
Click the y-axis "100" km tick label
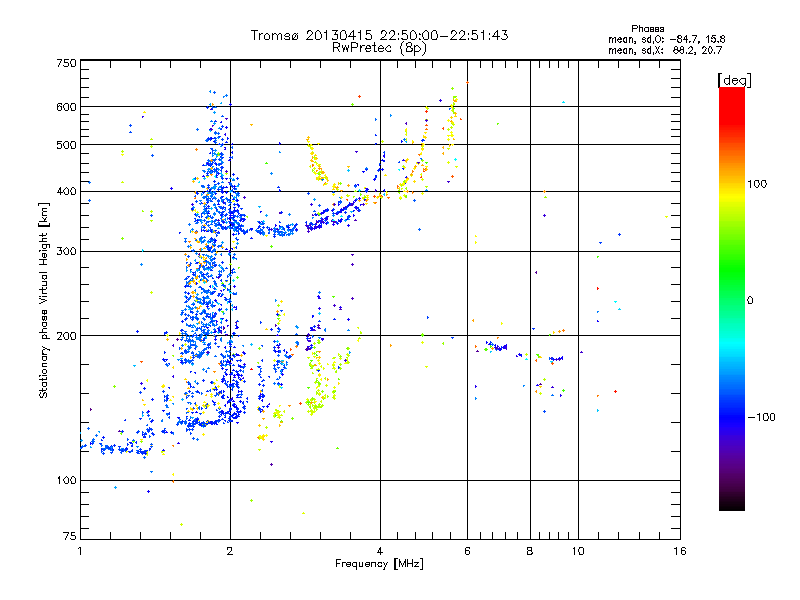pos(66,480)
